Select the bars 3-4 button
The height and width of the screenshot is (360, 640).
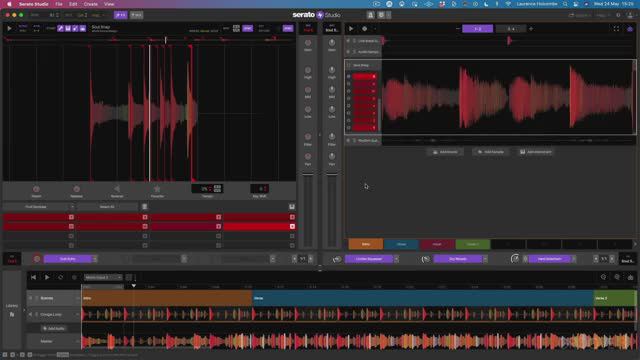pos(511,29)
